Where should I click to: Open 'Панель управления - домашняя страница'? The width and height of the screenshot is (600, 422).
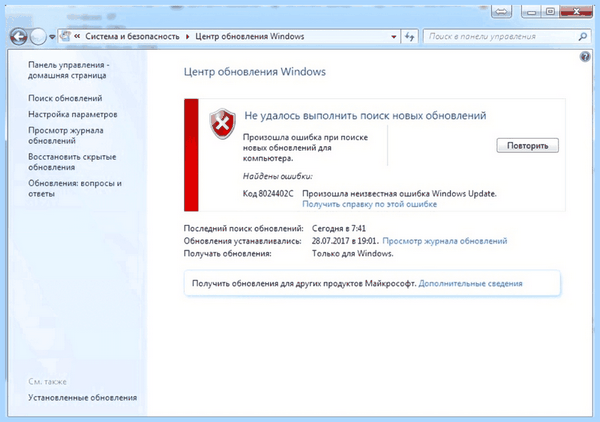pos(68,70)
